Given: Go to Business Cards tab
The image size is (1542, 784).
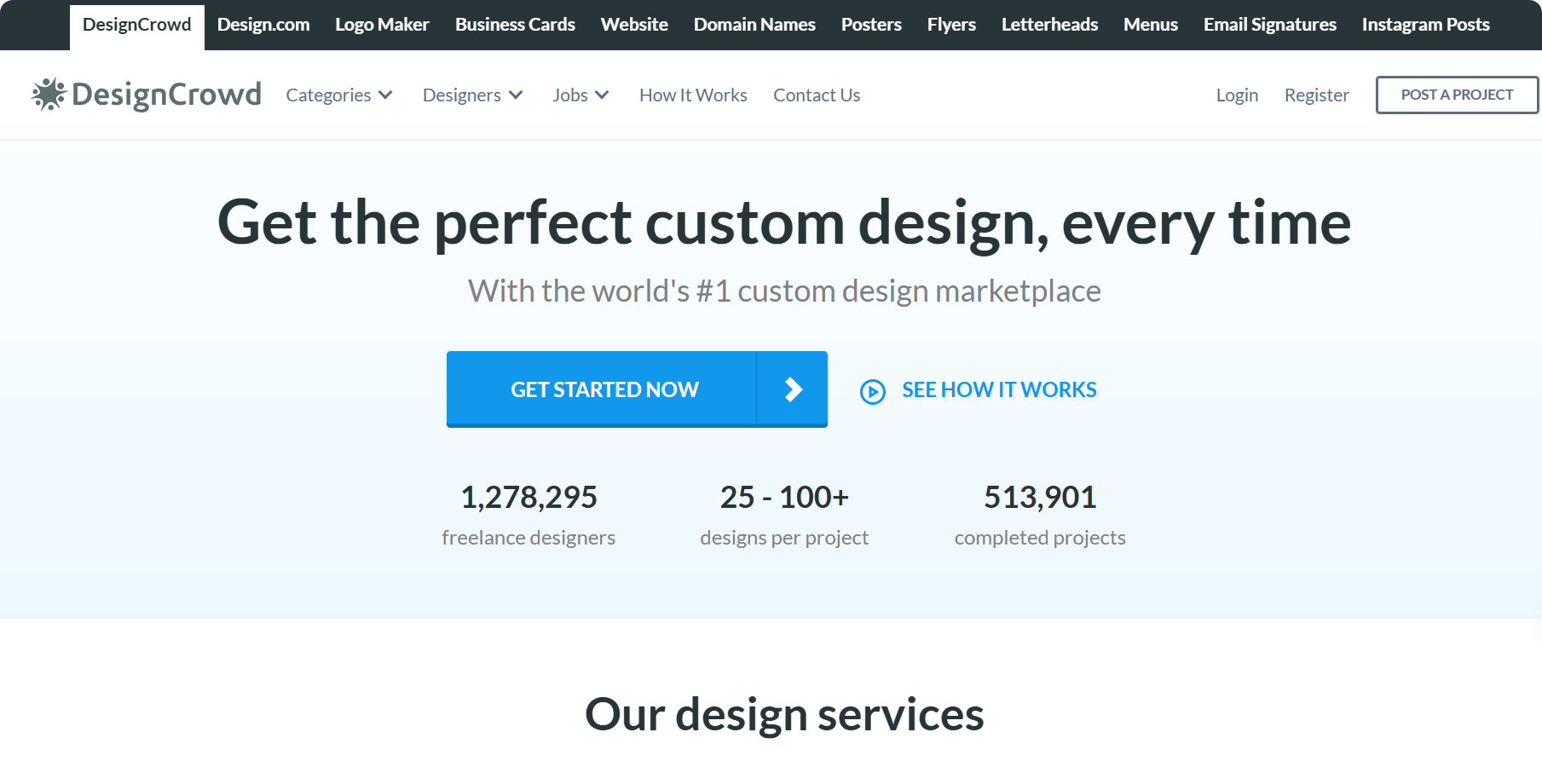Looking at the screenshot, I should coord(515,25).
